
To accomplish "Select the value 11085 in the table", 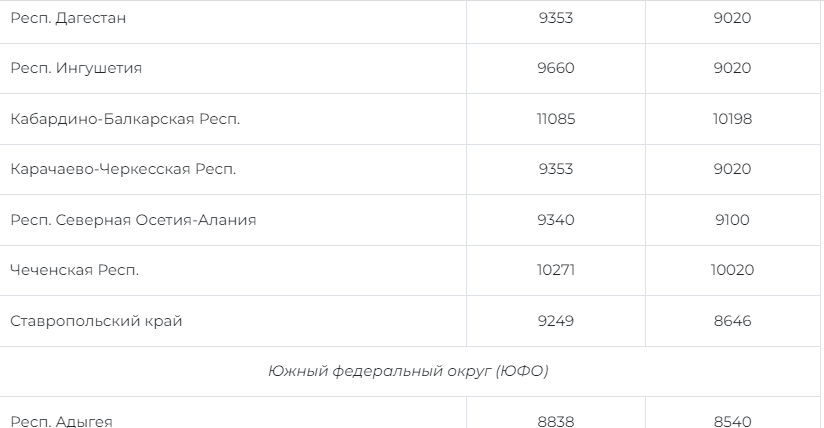I will pos(555,119).
